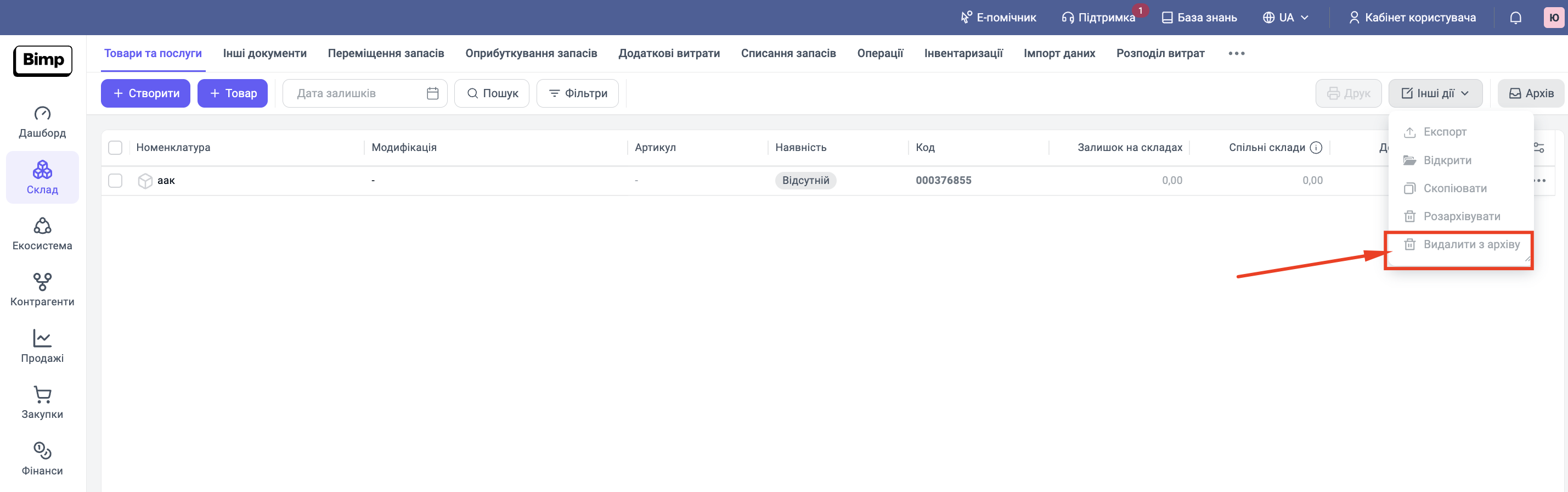Open the аак product name

pyautogui.click(x=166, y=181)
